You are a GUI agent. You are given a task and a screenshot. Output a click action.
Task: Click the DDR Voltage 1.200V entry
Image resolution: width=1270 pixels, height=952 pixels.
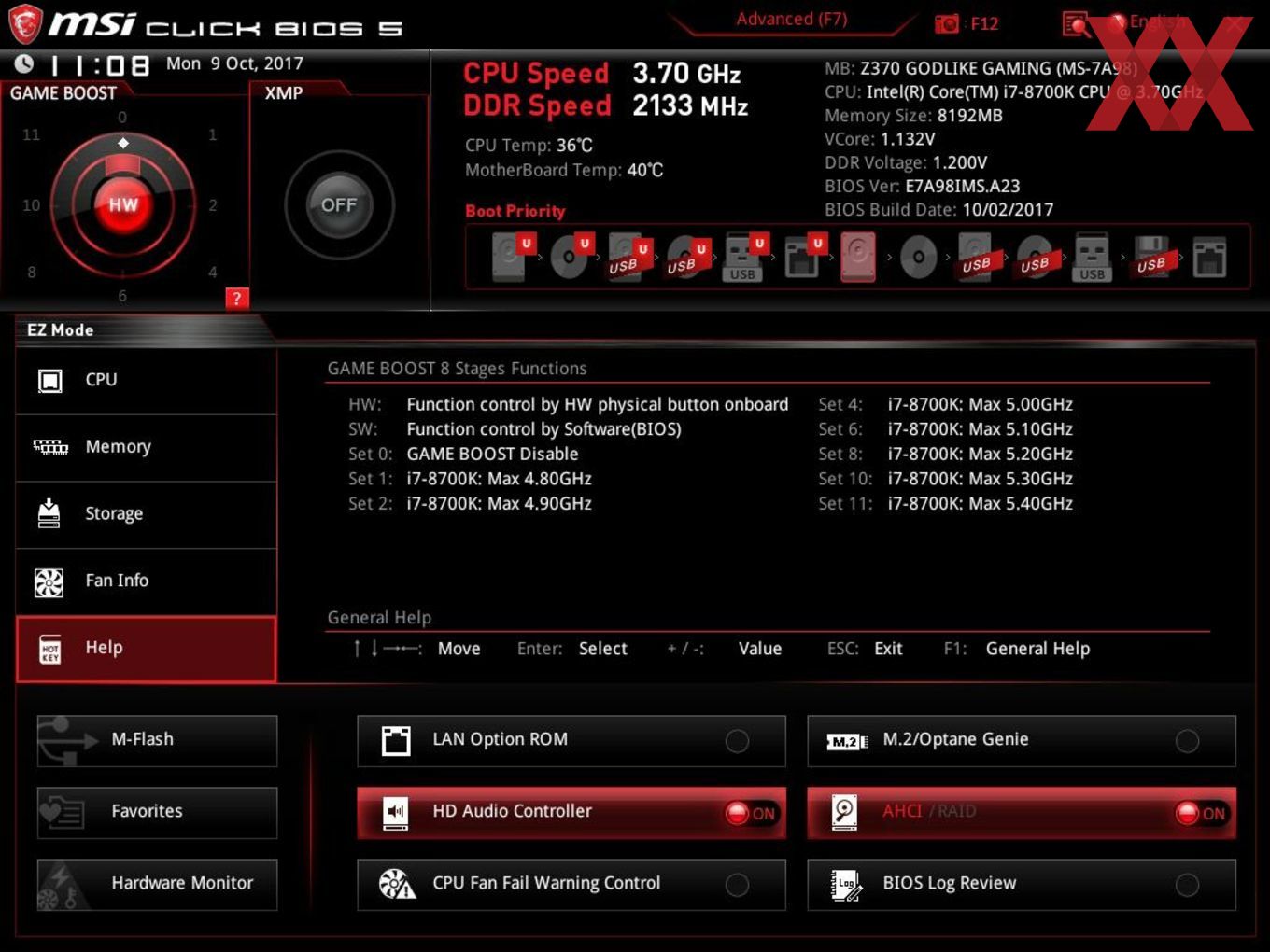pos(906,162)
